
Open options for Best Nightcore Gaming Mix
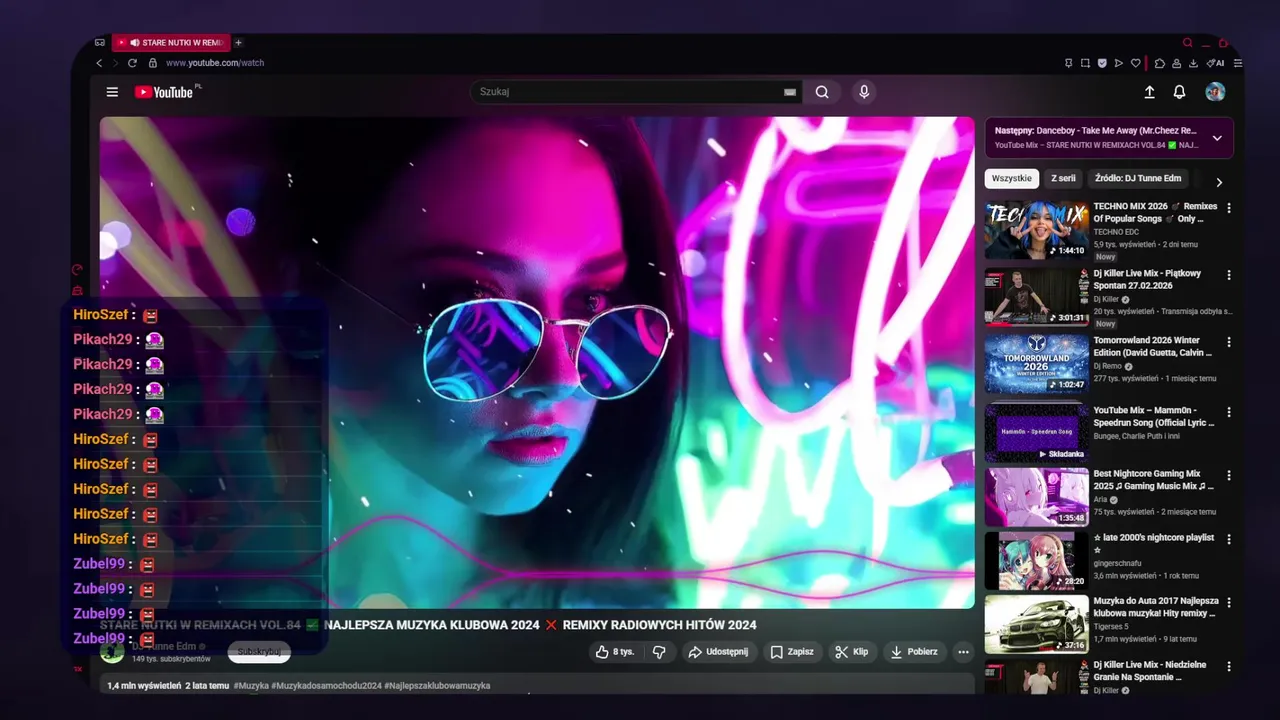tap(1229, 475)
